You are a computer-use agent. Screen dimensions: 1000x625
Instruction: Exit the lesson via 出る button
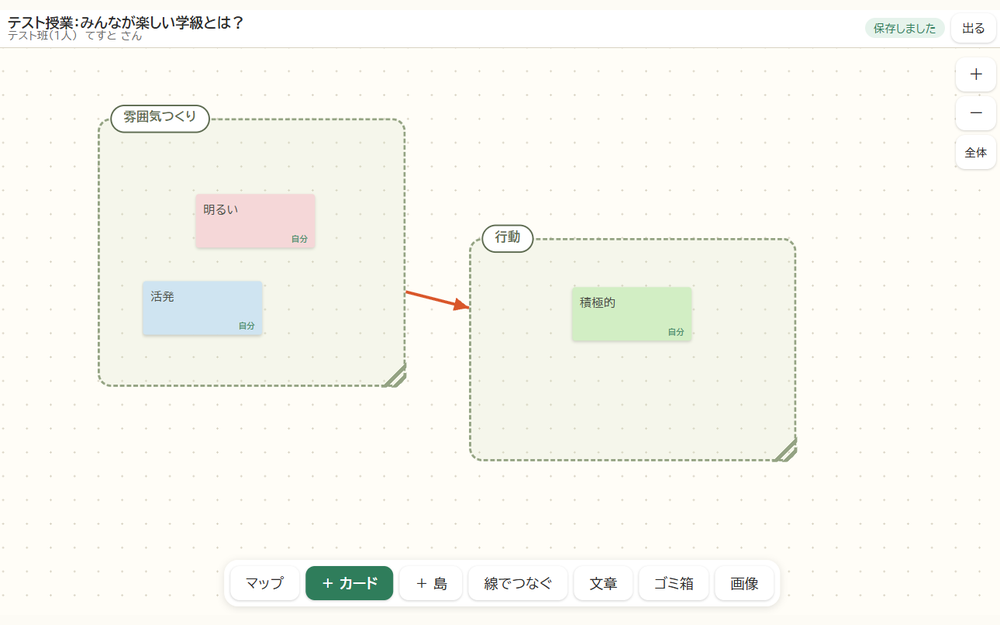973,29
